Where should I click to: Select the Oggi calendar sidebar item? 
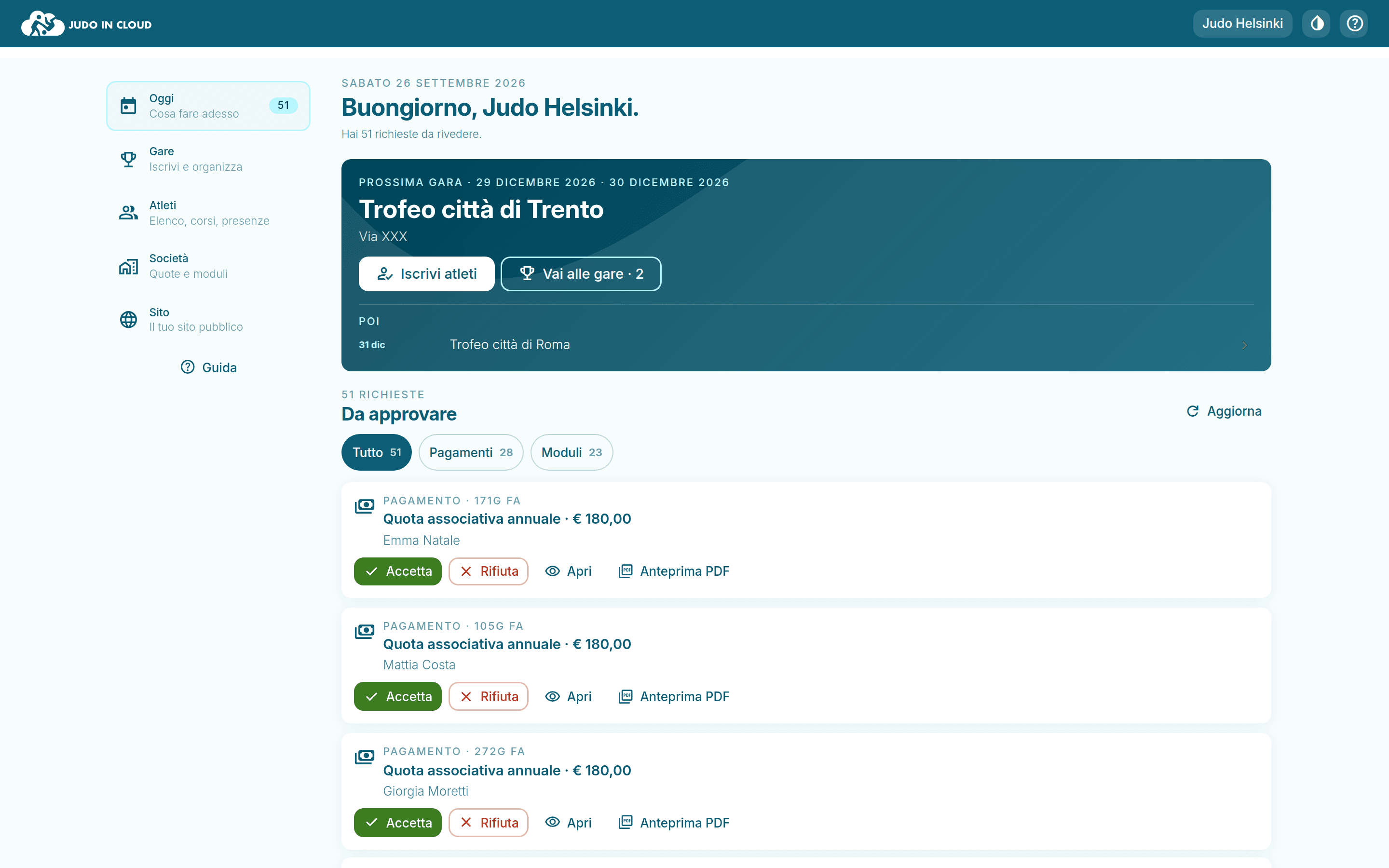[208, 106]
